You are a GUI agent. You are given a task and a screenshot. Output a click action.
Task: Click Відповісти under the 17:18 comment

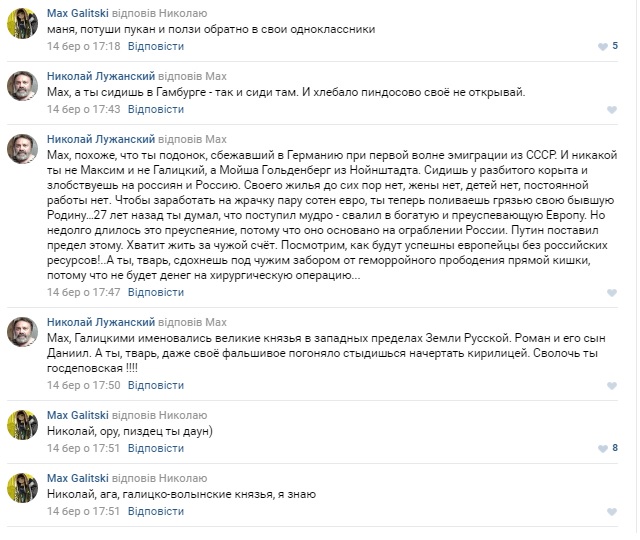156,46
